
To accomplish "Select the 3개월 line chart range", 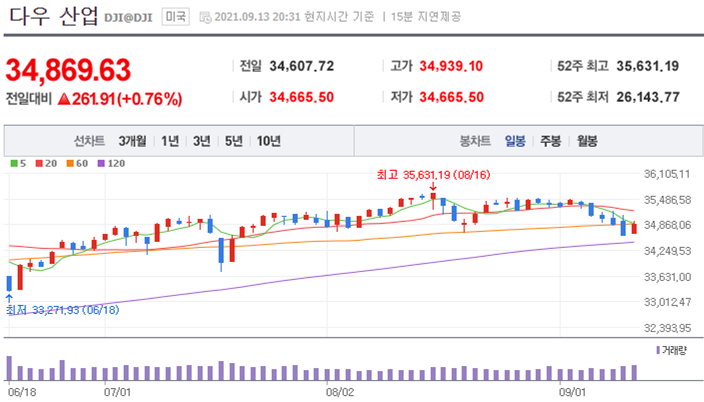I will tap(132, 141).
